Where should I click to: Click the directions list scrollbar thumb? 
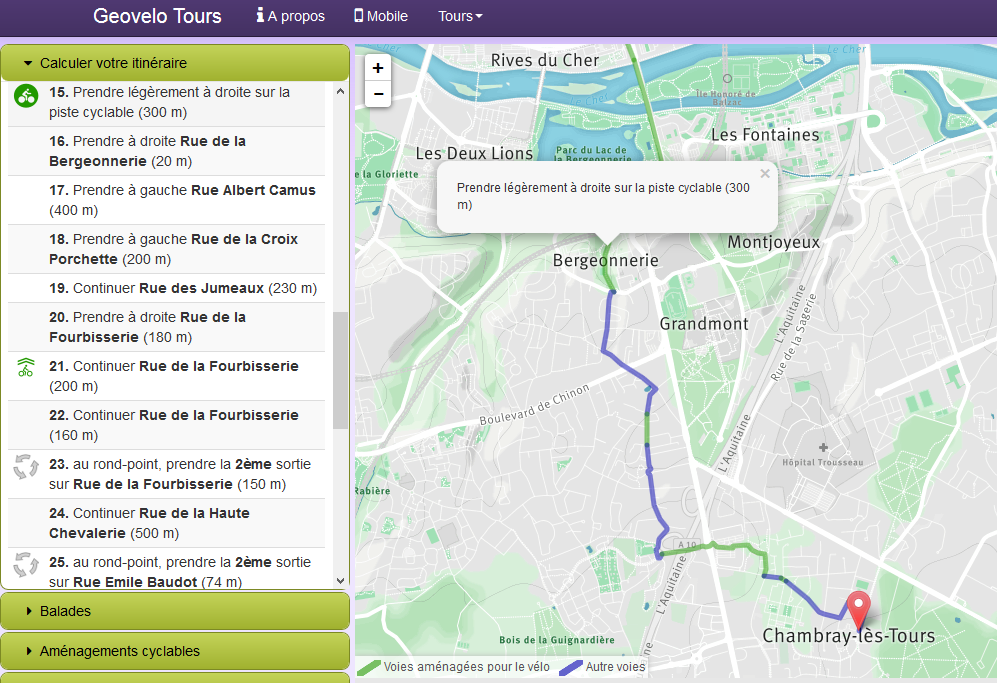341,370
